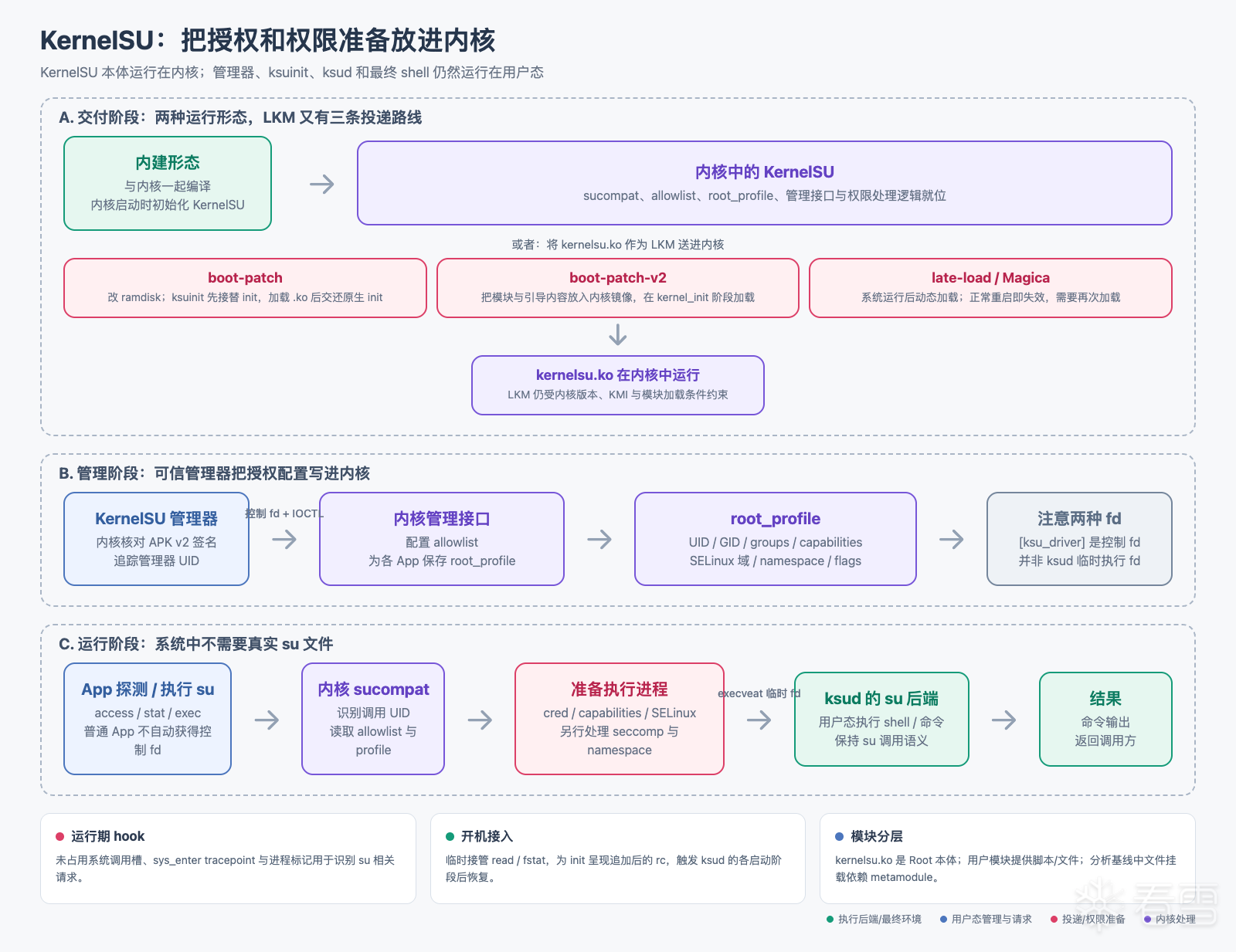The width and height of the screenshot is (1236, 952).
Task: Click the red dot beside "运行期 hook"
Action: (x=60, y=836)
